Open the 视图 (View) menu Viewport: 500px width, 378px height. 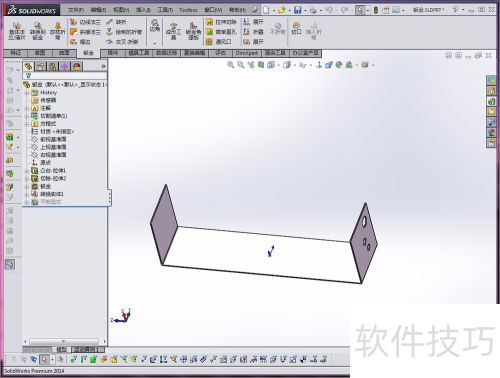(x=121, y=10)
